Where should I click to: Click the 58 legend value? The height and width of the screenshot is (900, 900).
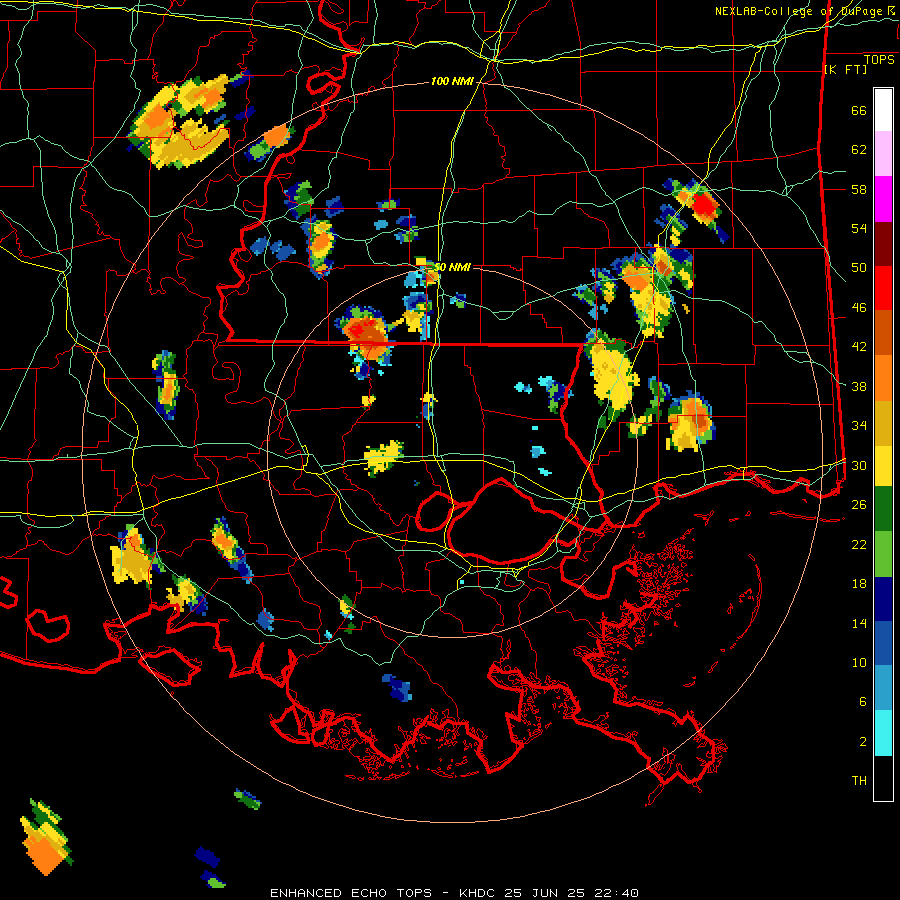pos(859,189)
